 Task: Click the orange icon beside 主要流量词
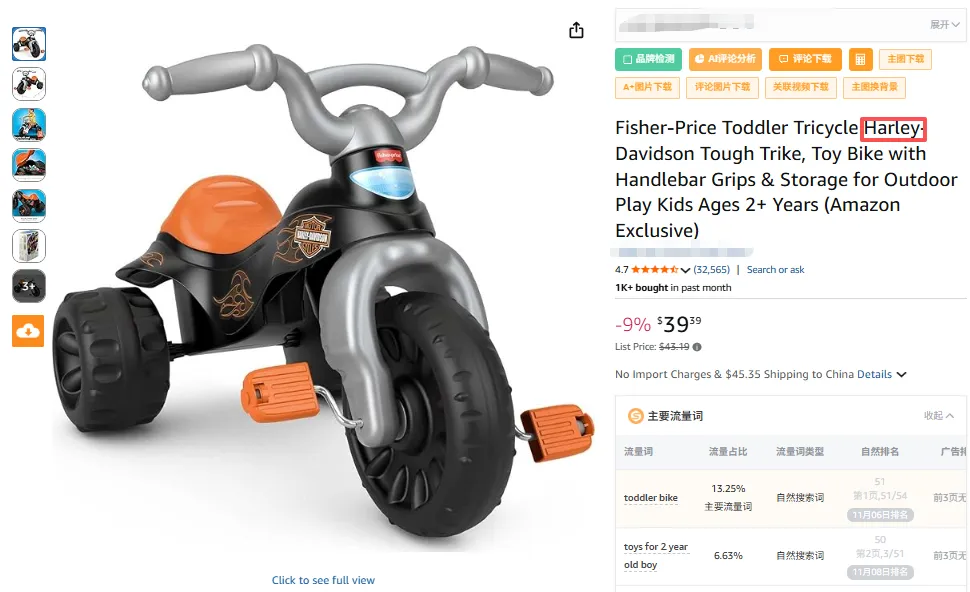(x=635, y=416)
